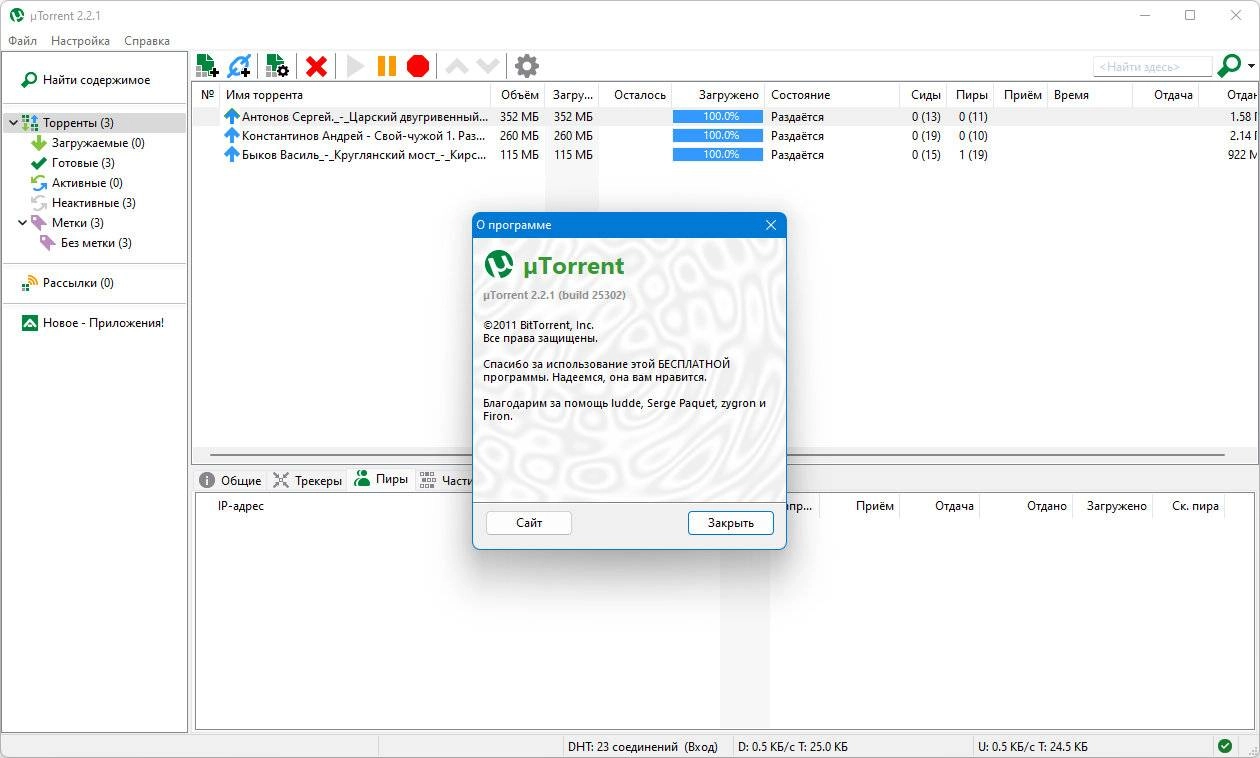Collapse the Торренты tree node
1260x758 pixels.
(x=13, y=123)
